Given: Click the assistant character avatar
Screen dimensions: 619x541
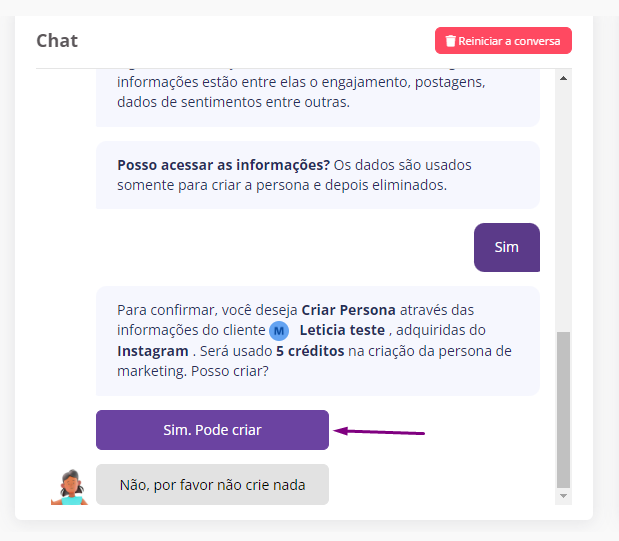Looking at the screenshot, I should click(x=69, y=487).
